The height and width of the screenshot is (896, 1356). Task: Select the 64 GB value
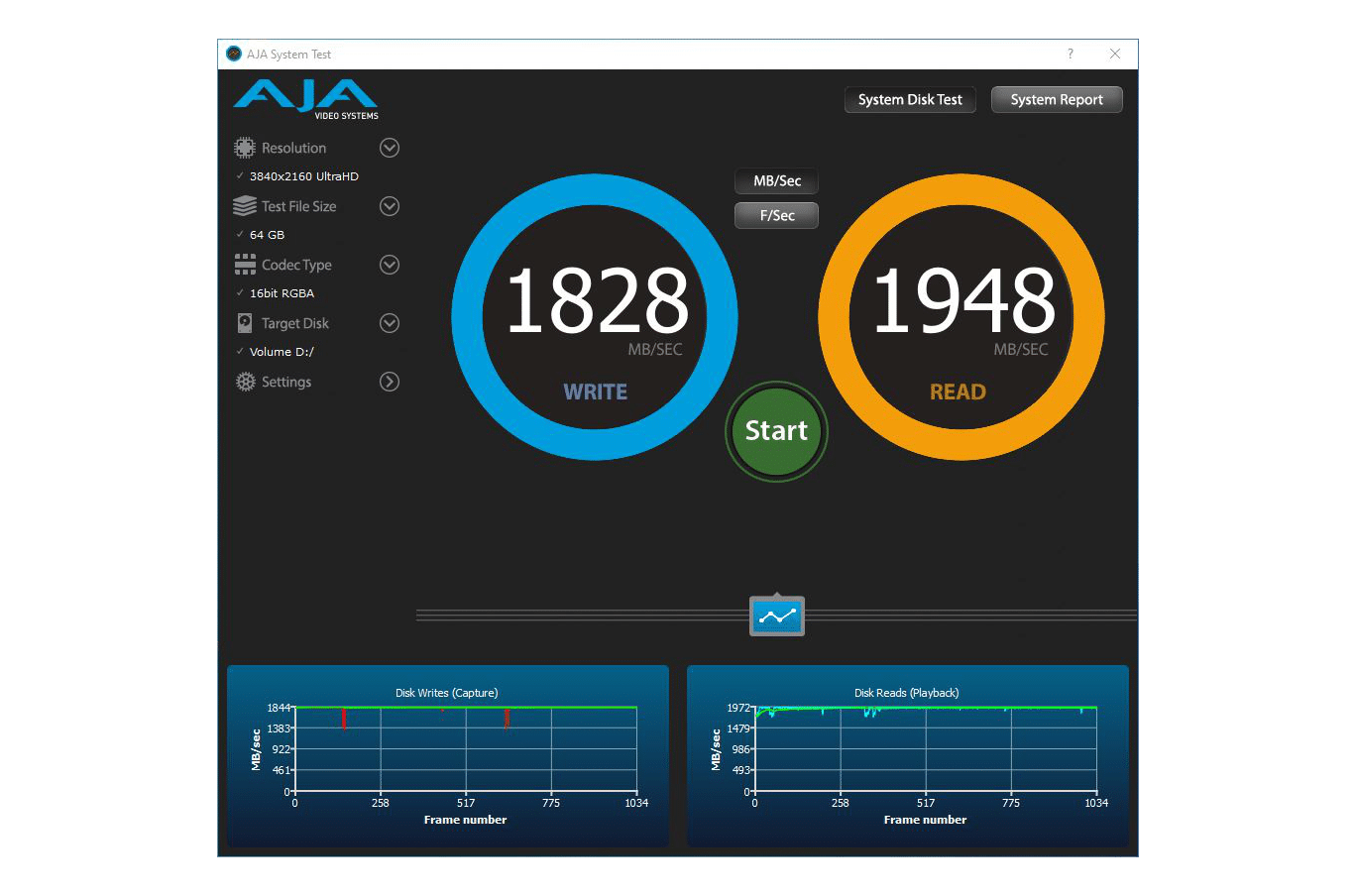267,235
